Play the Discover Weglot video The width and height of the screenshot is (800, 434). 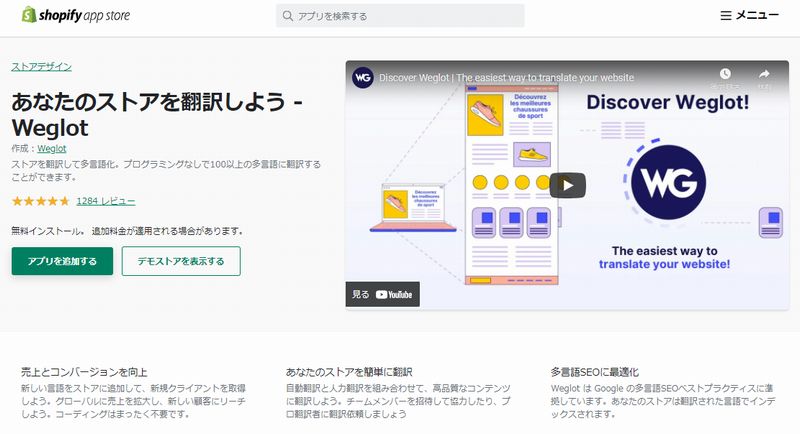(567, 185)
